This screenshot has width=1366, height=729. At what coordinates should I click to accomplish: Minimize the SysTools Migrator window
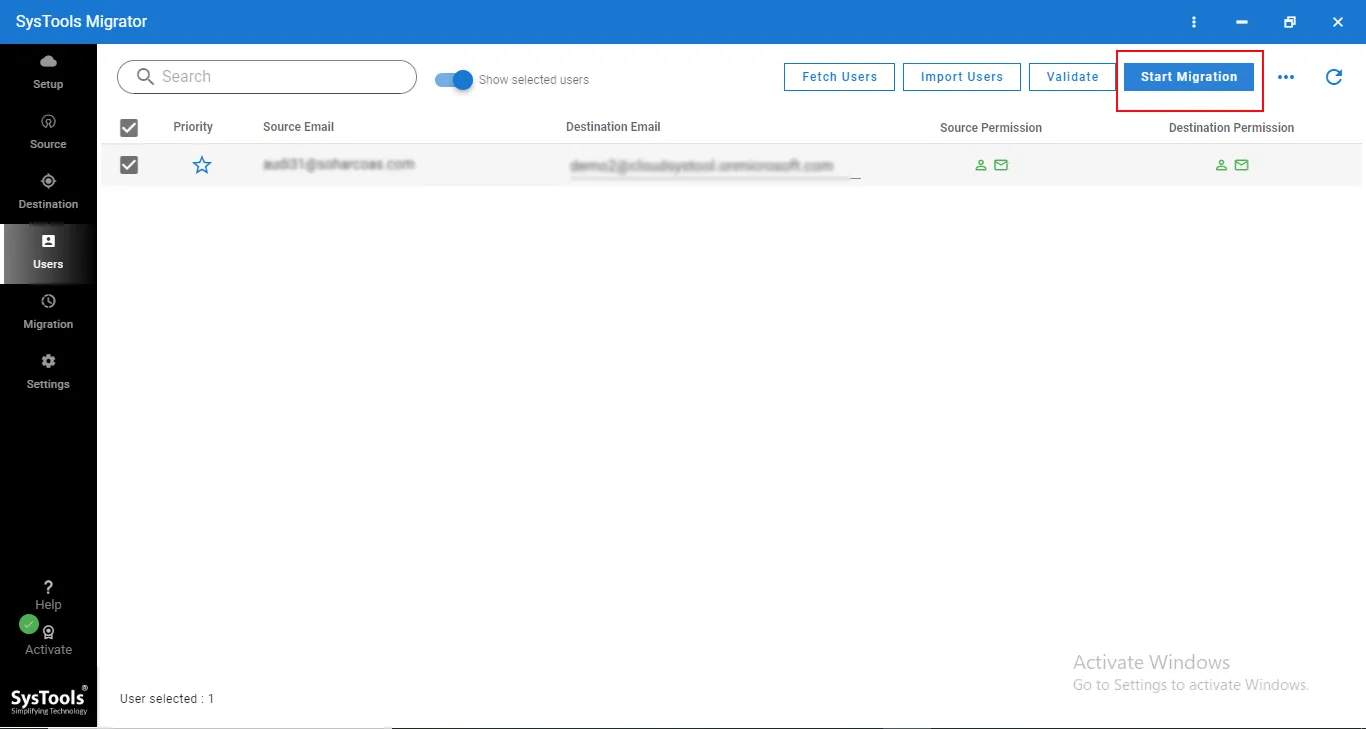point(1242,22)
